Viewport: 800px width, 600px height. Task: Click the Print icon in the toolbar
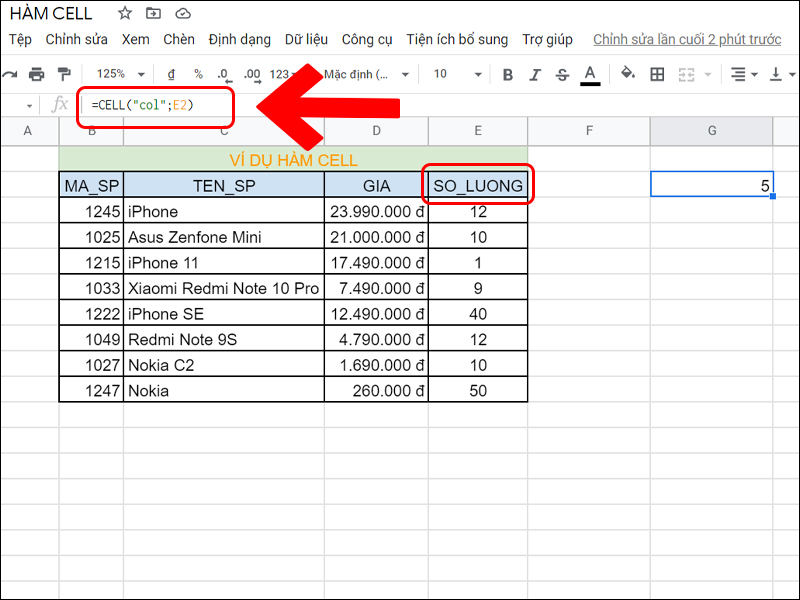pyautogui.click(x=37, y=74)
